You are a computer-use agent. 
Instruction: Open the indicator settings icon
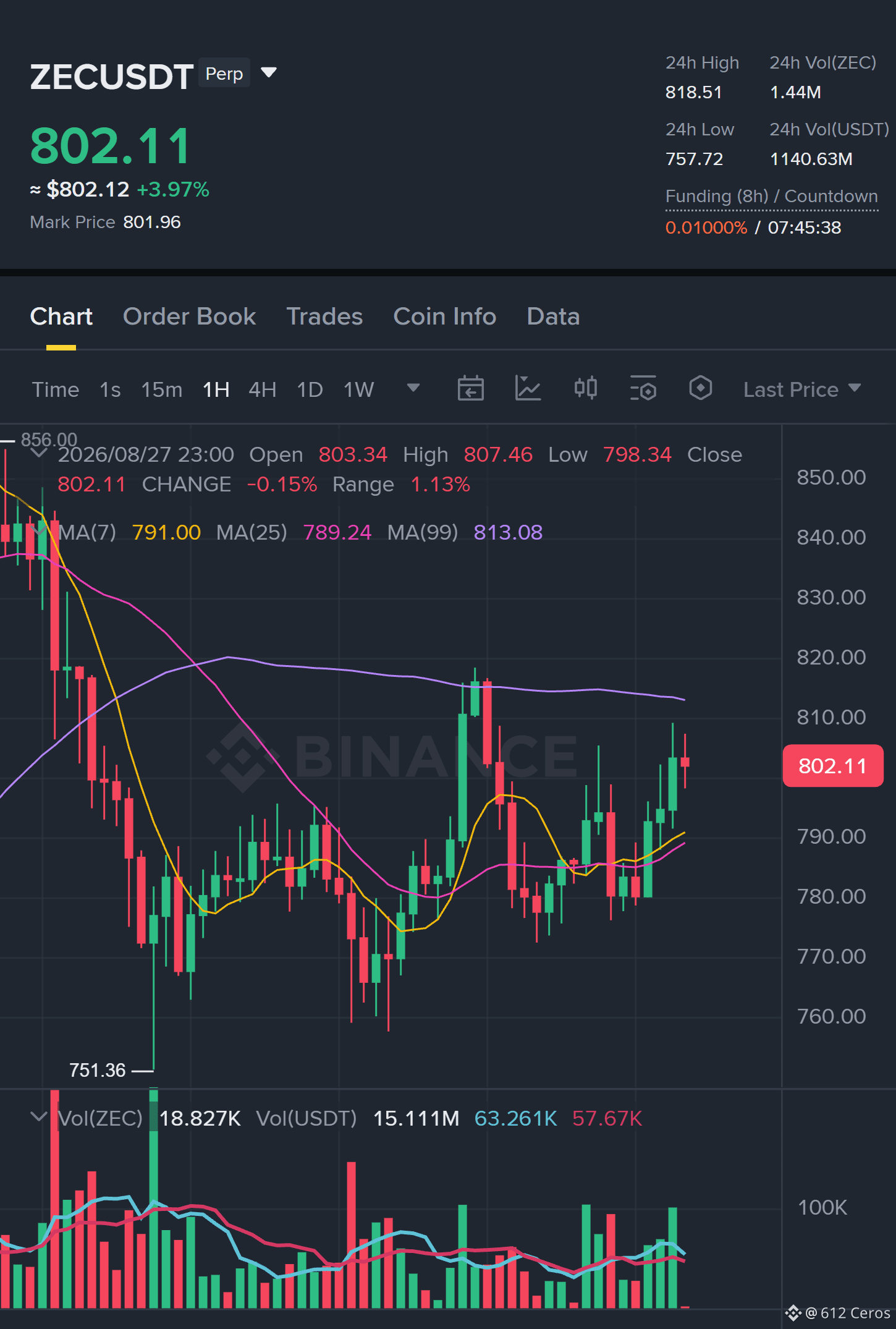[x=643, y=389]
